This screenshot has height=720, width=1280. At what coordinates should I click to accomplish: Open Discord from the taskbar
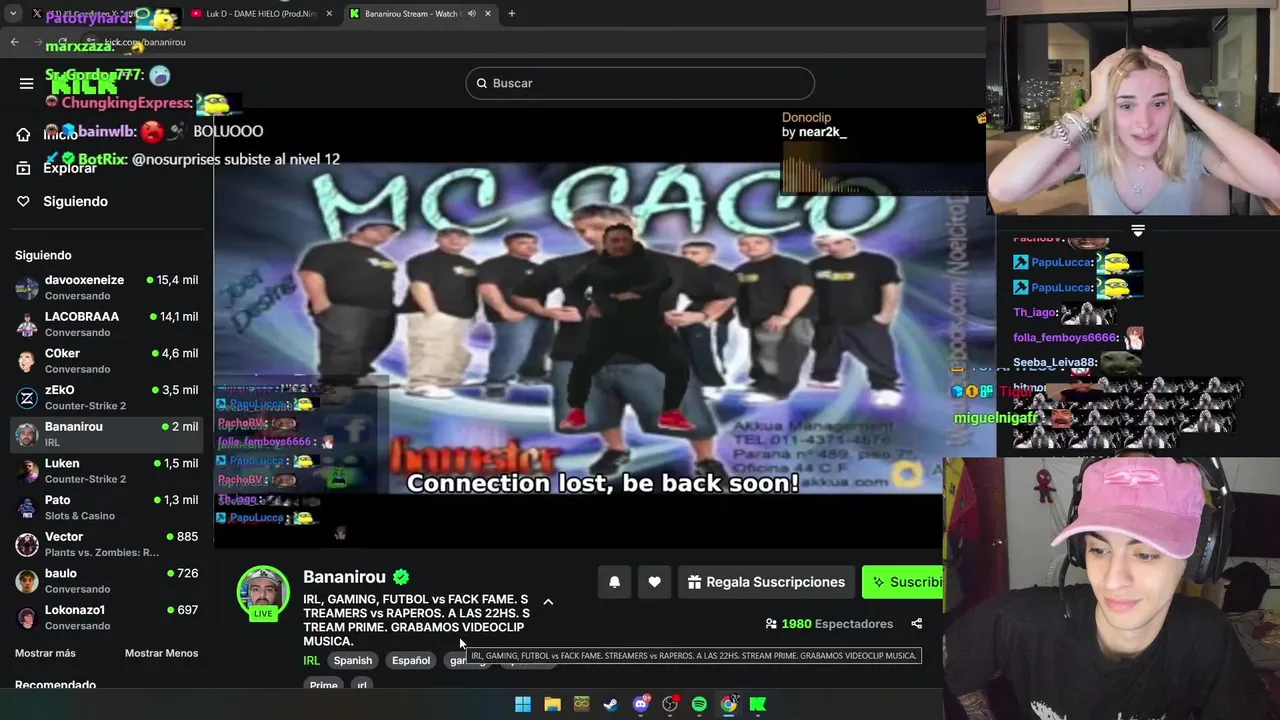[641, 704]
